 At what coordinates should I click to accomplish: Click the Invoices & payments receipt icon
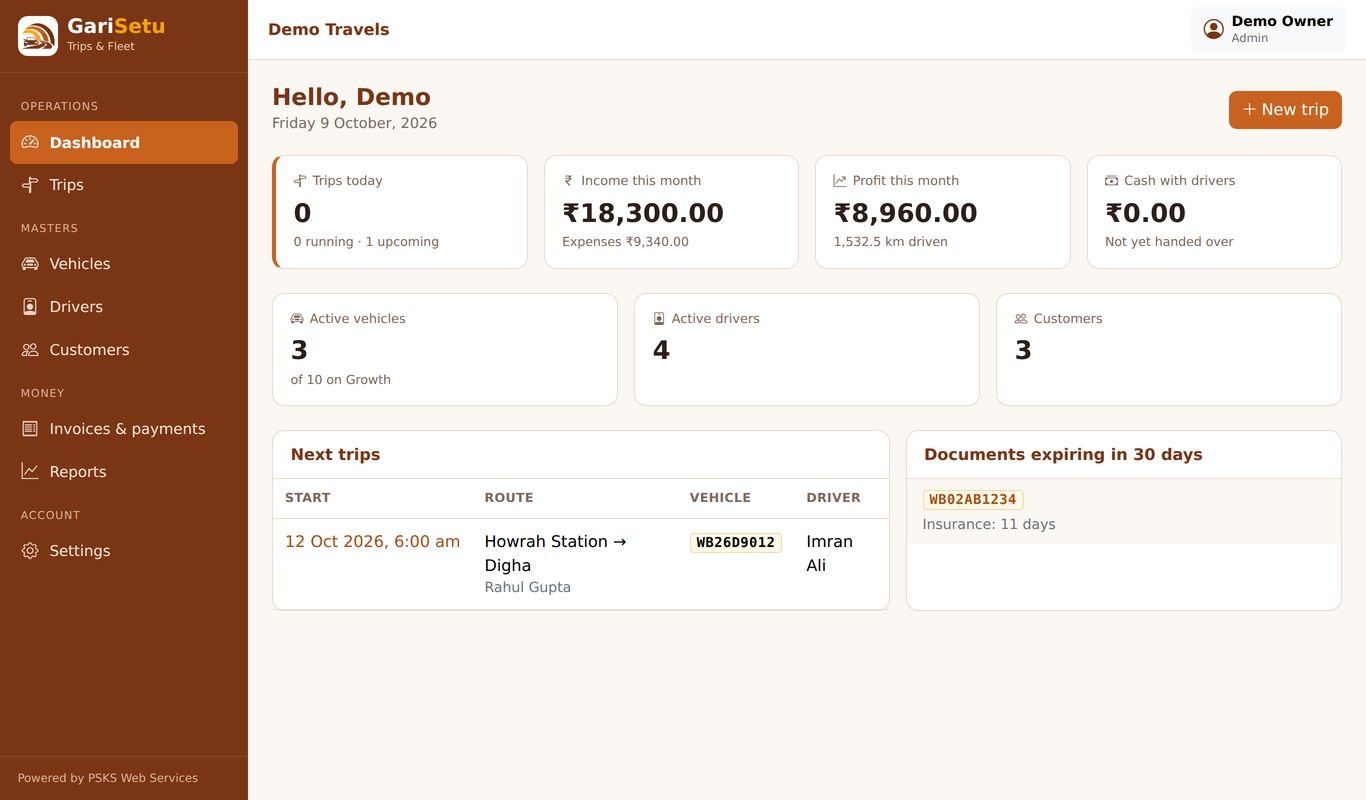click(30, 429)
